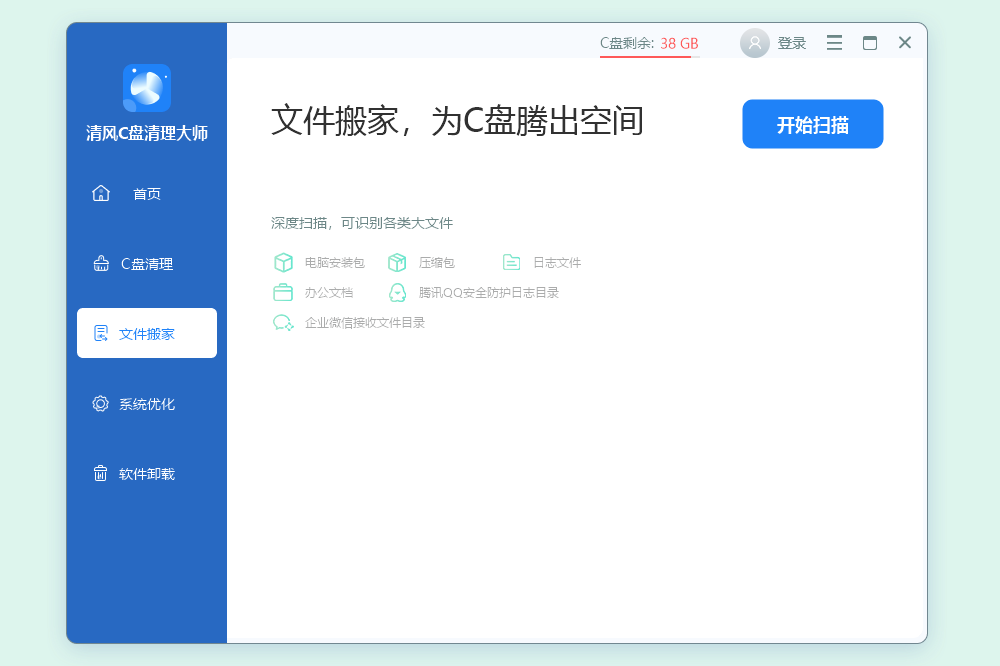This screenshot has height=666, width=1000.
Task: Open 系统优化 via its gear icon
Action: pos(100,403)
